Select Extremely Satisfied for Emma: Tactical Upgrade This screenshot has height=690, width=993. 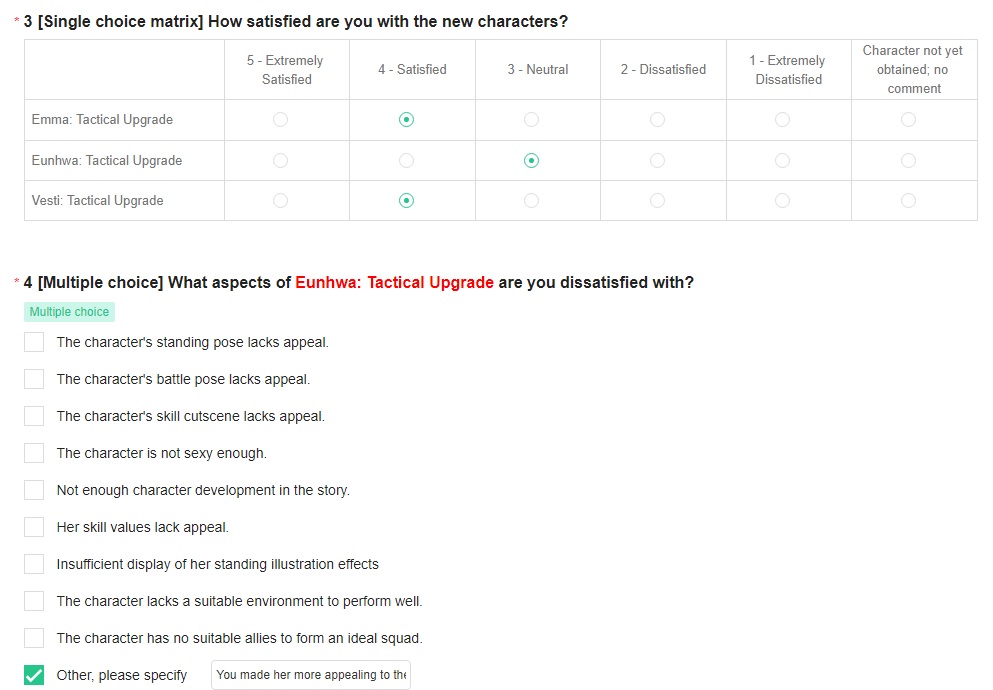(x=280, y=120)
